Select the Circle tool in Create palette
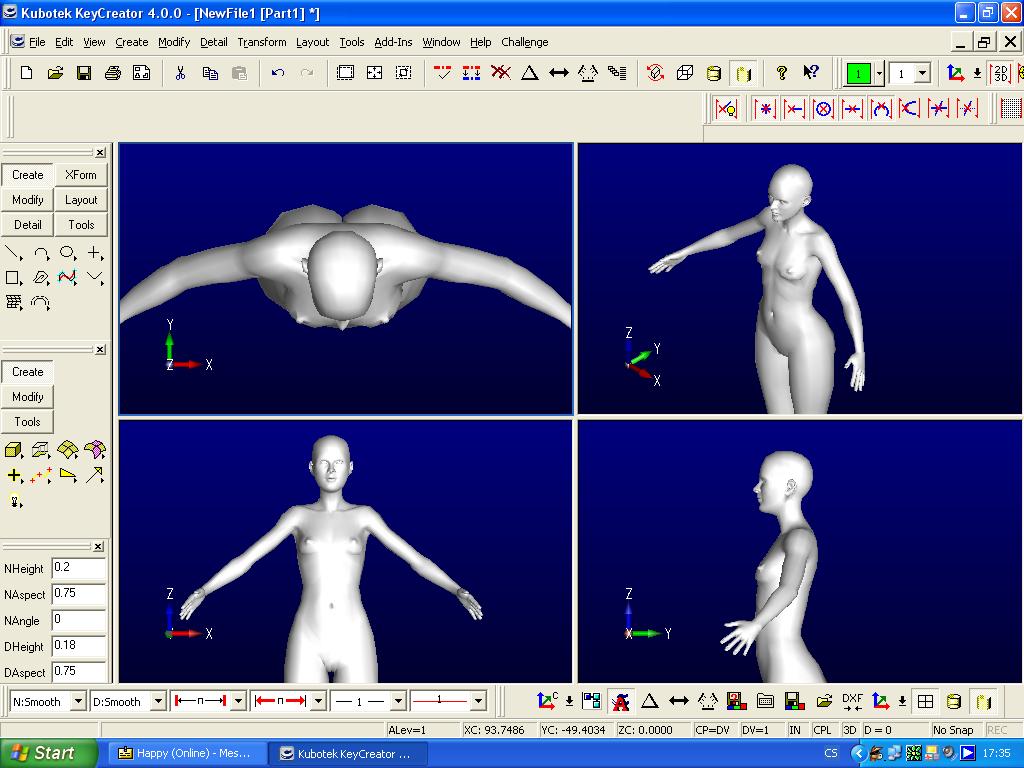1024x768 pixels. tap(68, 253)
